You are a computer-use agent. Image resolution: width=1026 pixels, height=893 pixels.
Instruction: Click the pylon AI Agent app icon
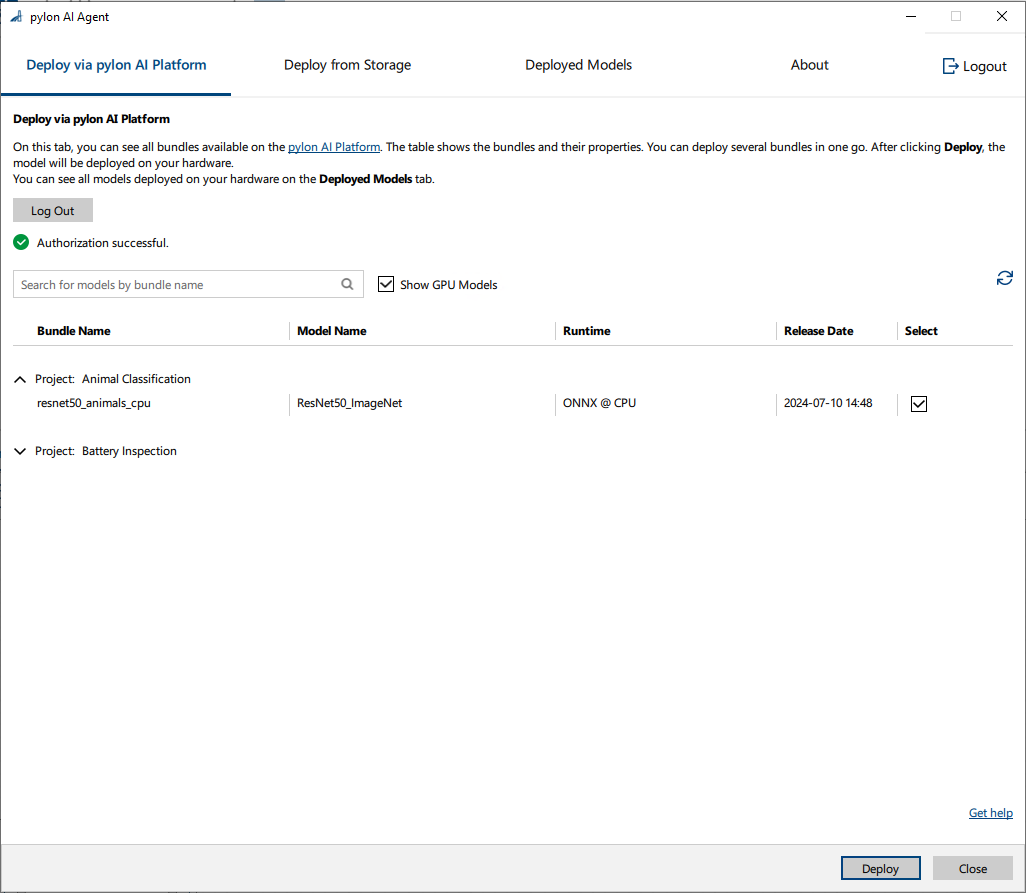click(16, 16)
